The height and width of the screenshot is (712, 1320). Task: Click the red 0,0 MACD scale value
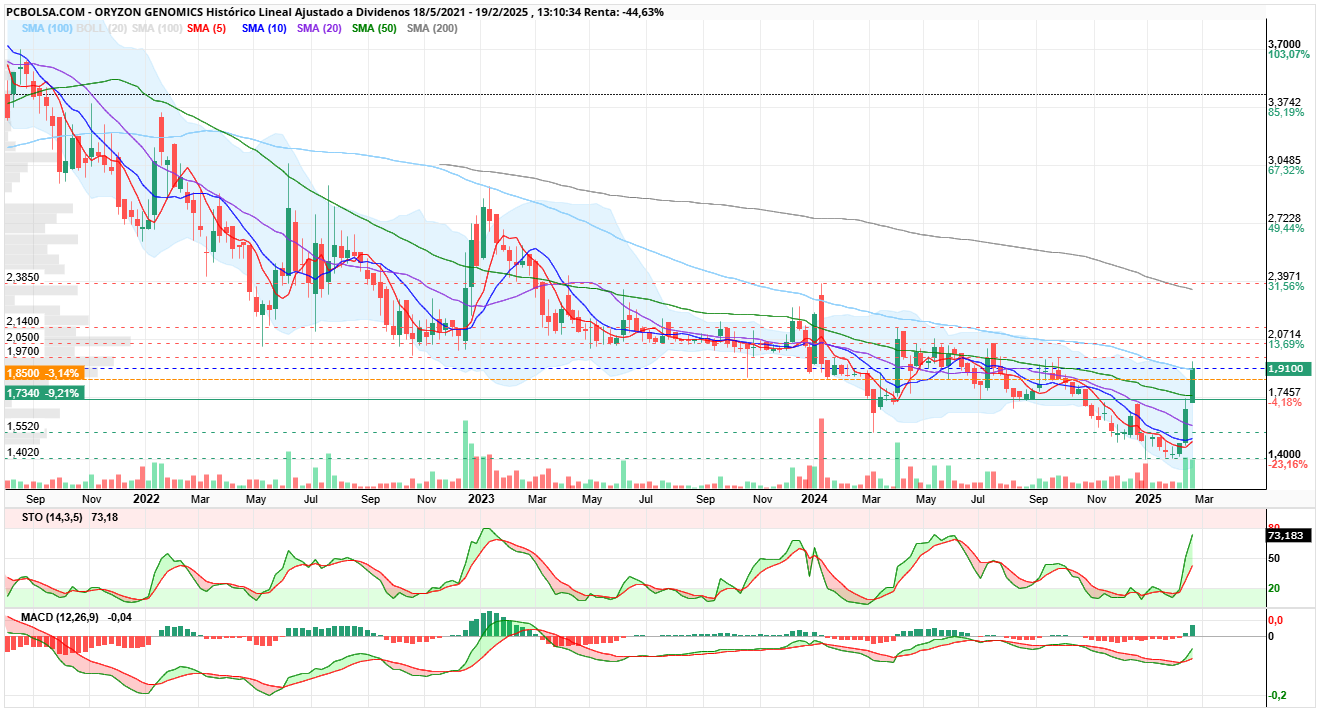click(1275, 621)
